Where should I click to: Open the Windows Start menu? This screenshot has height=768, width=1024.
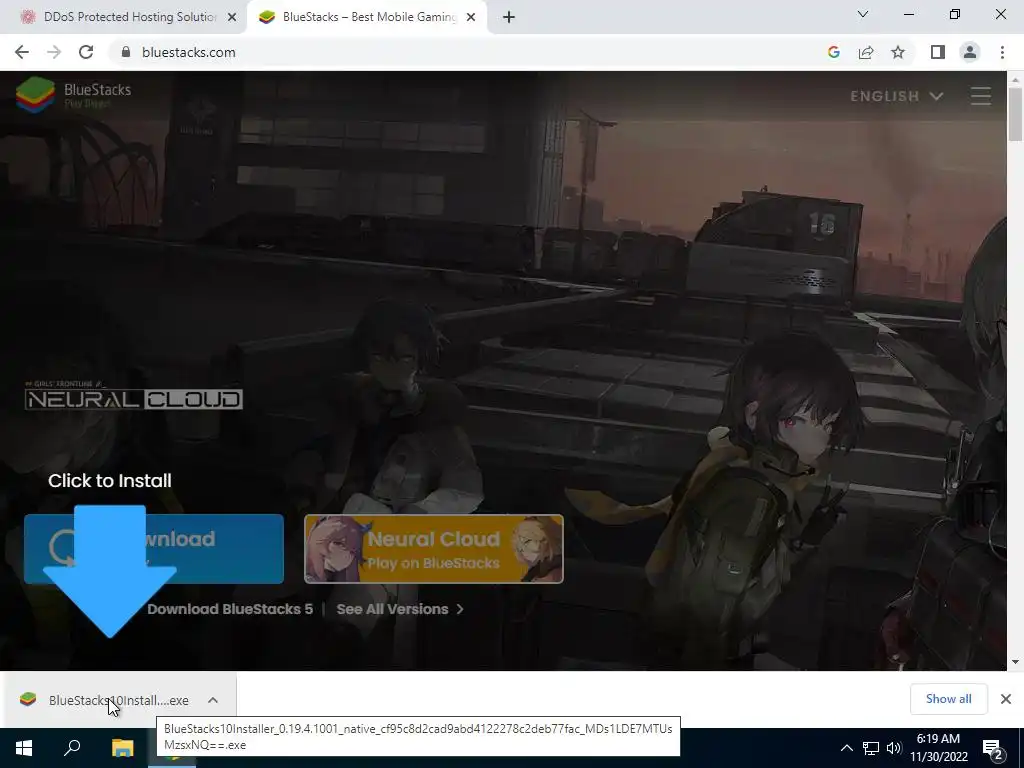pos(24,748)
